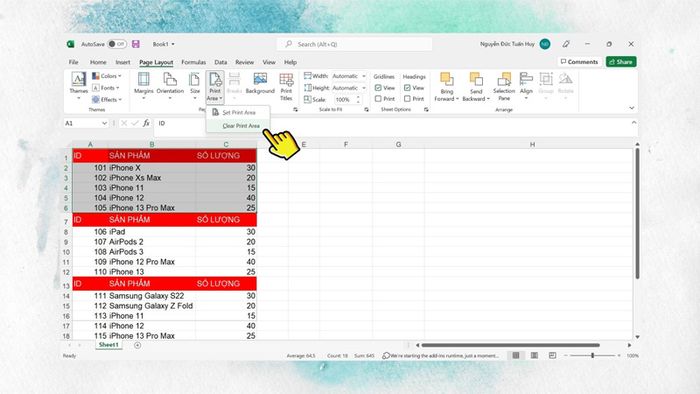Screen dimensions: 700x394
Task: Check Gridlines Print checkbox
Action: click(378, 99)
